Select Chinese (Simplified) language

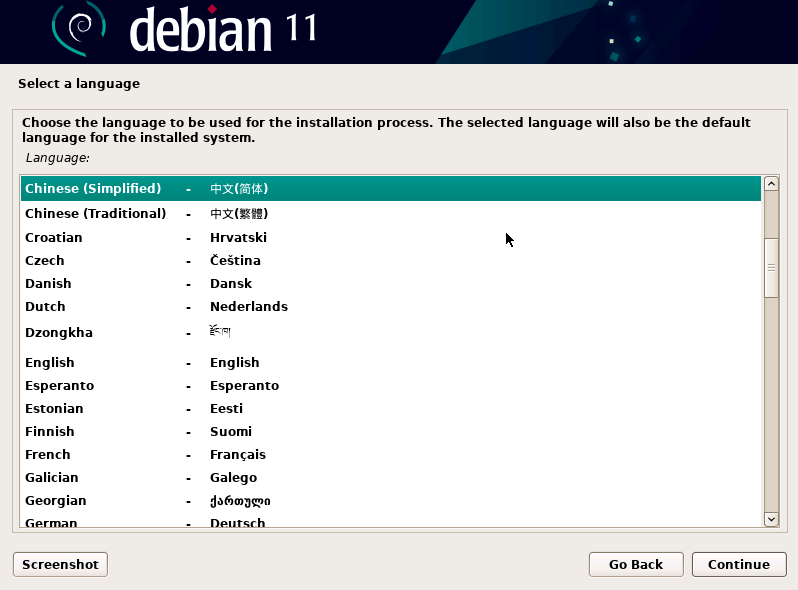(x=391, y=189)
